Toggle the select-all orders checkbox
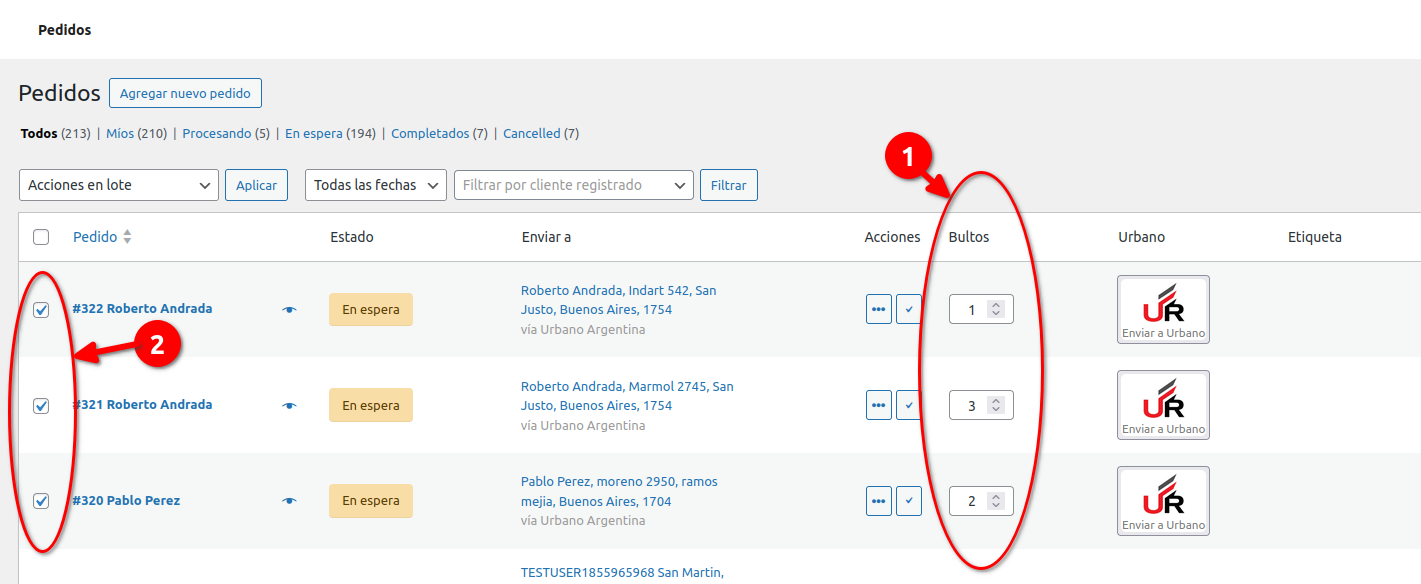 (x=41, y=237)
